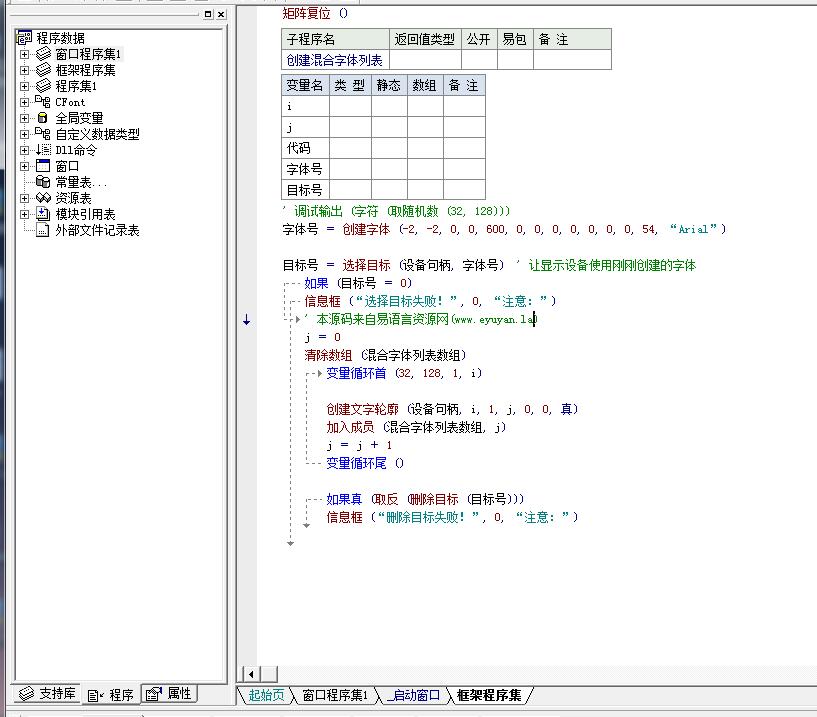Open the 属性 properties tab
Screen dimensions: 817x717
click(169, 694)
